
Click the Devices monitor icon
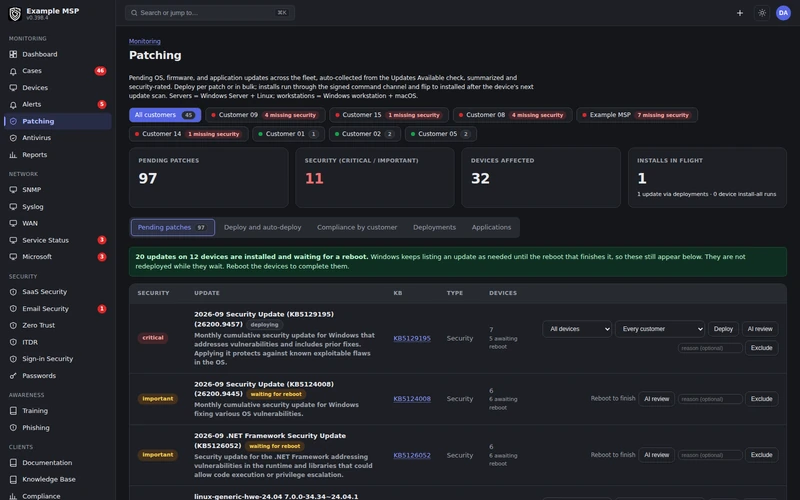(x=13, y=88)
